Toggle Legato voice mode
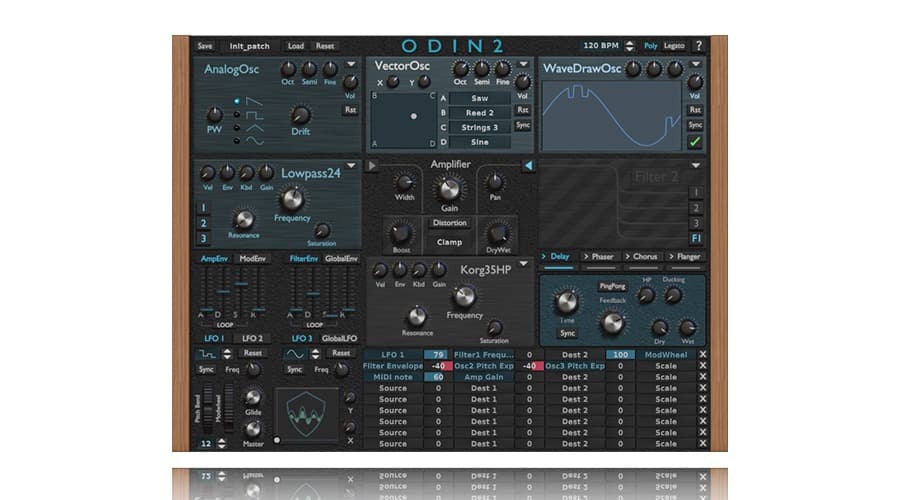This screenshot has width=900, height=500. [674, 46]
